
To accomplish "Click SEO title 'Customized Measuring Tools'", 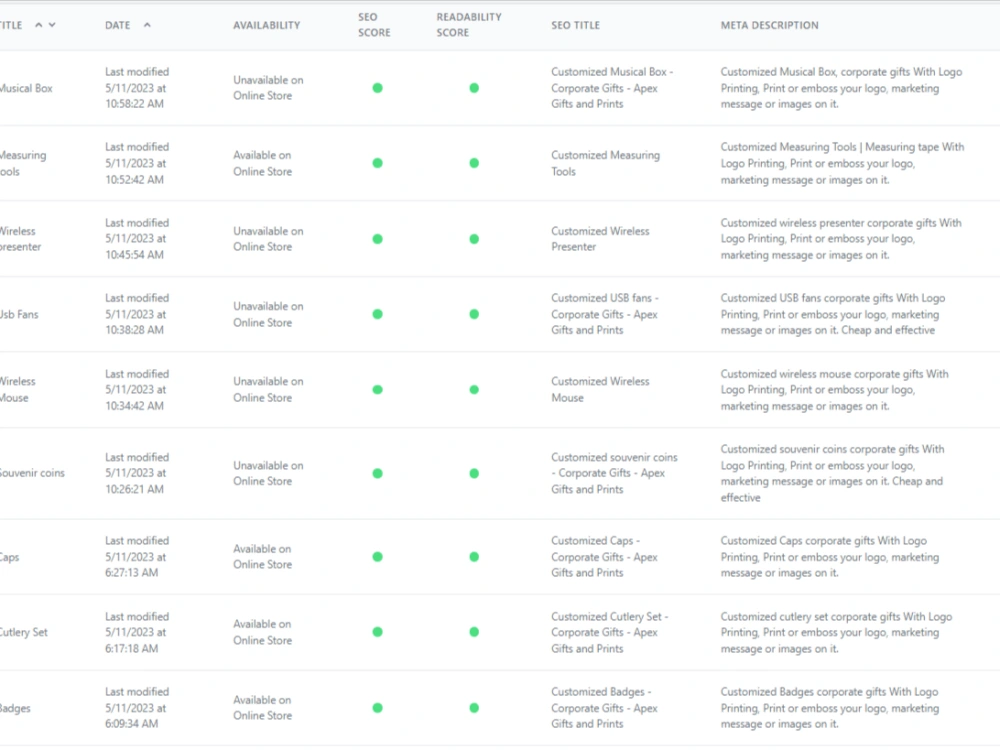I will (605, 163).
